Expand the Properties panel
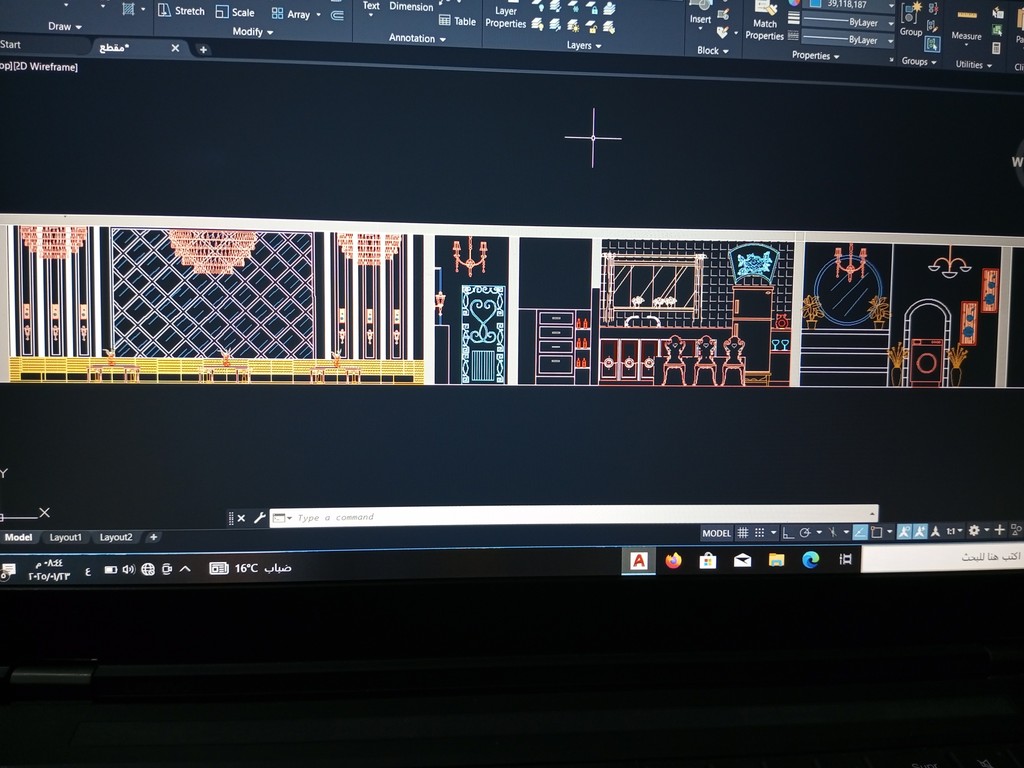The width and height of the screenshot is (1024, 768). tap(815, 56)
